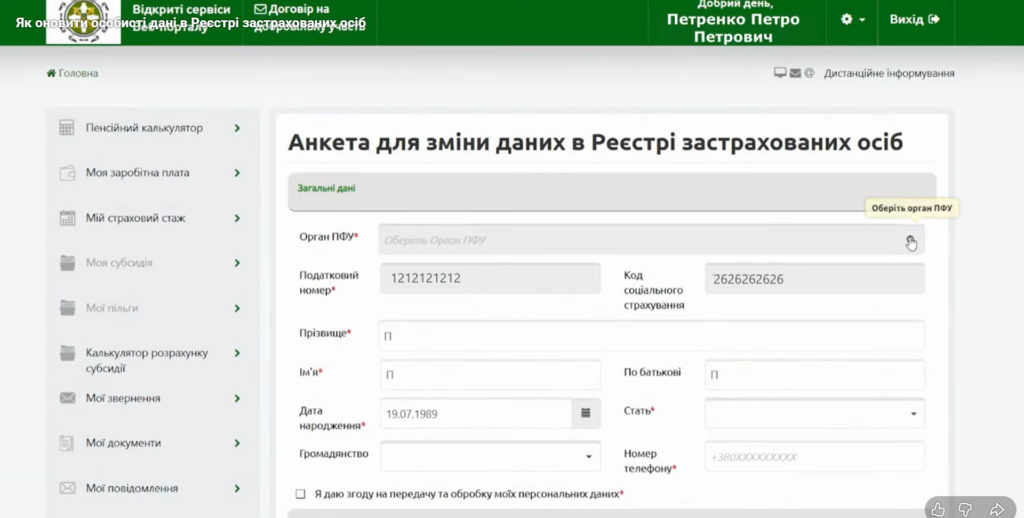Open the Стать dropdown
This screenshot has height=518, width=1024.
(814, 413)
